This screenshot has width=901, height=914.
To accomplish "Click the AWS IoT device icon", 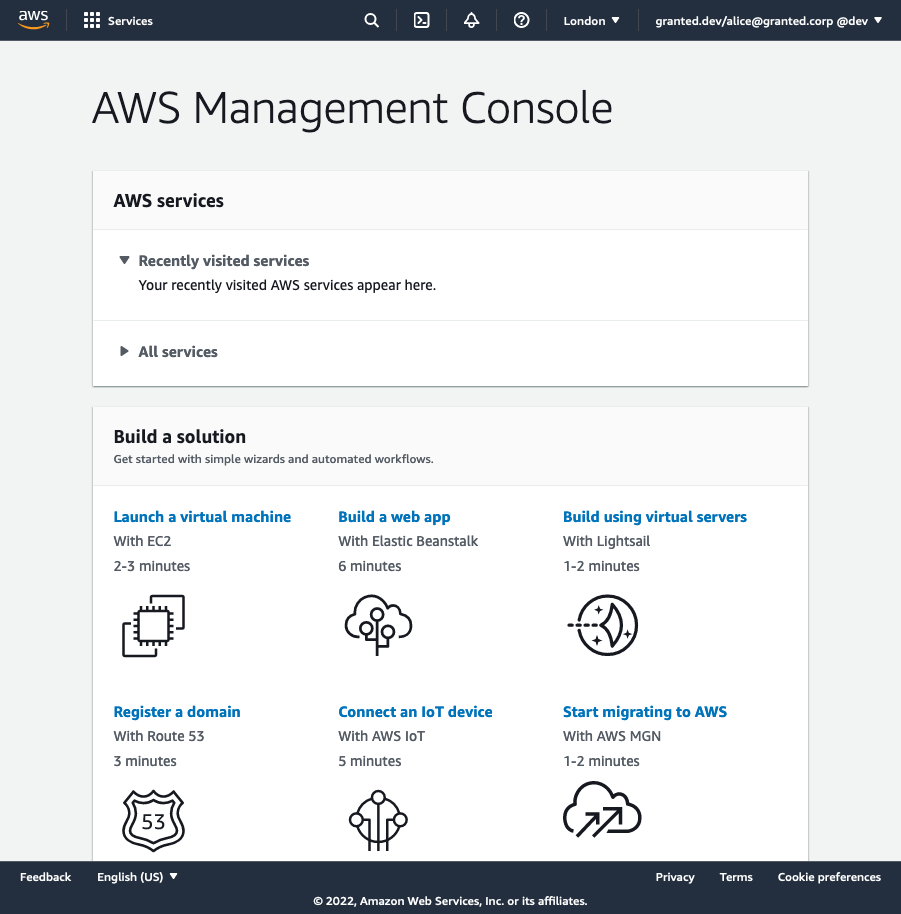I will pos(378,820).
